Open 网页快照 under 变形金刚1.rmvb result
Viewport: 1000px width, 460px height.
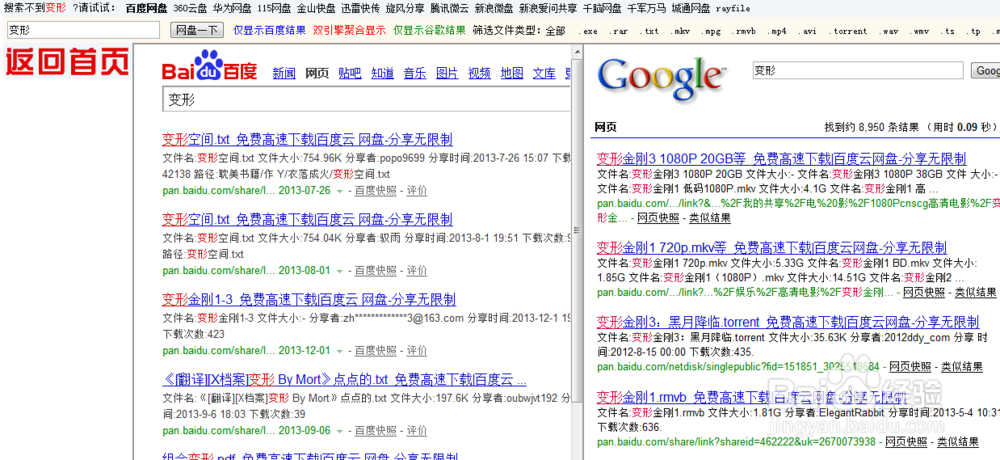coord(908,441)
